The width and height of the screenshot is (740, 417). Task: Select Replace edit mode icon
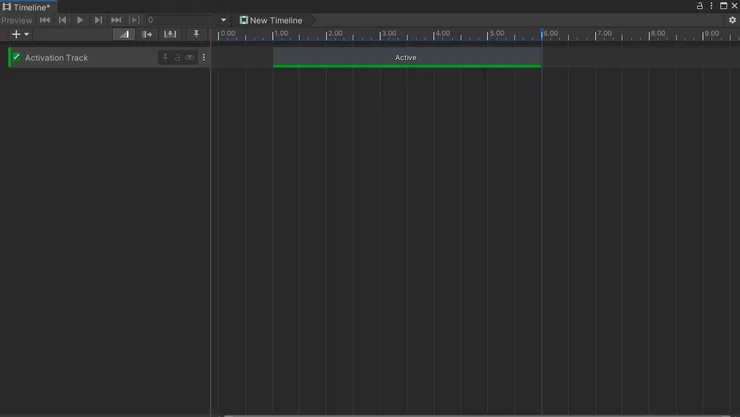click(x=170, y=34)
